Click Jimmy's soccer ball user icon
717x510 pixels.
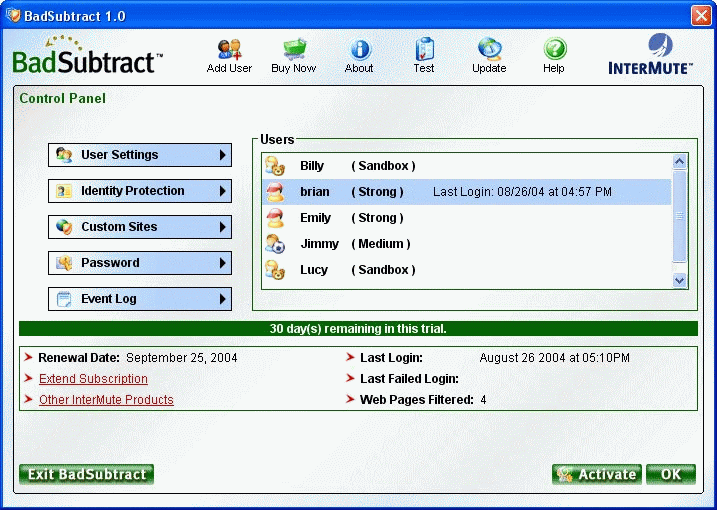click(275, 244)
